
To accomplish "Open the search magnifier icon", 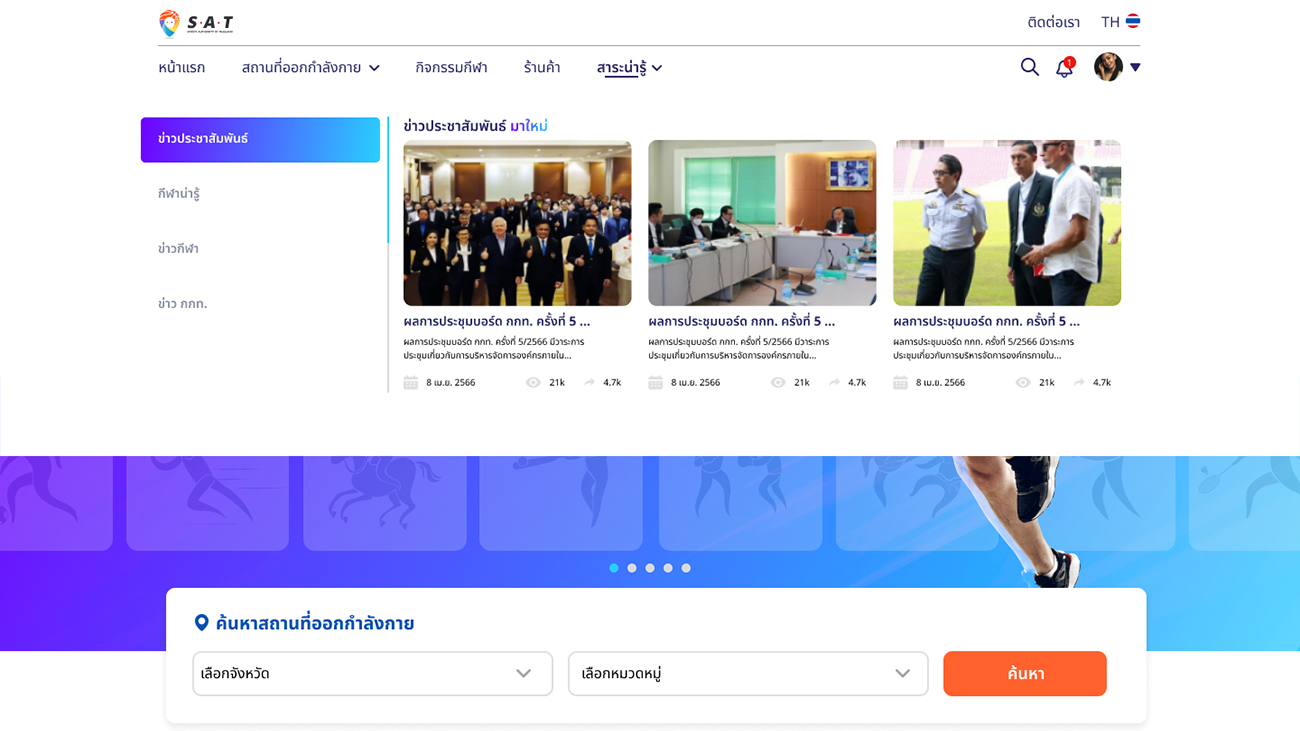I will point(1029,67).
